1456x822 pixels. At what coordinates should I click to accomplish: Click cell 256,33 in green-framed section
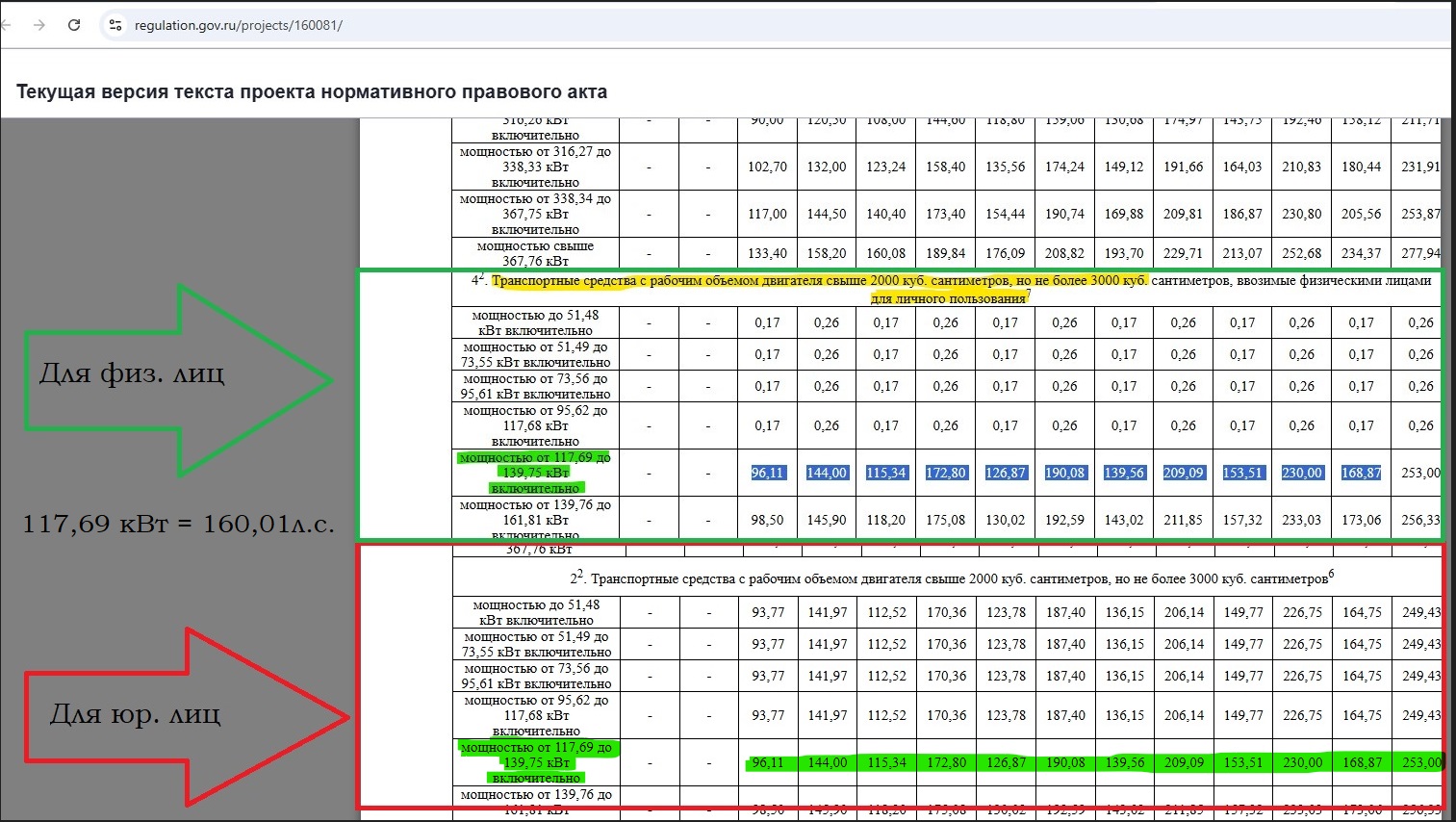pyautogui.click(x=1420, y=520)
